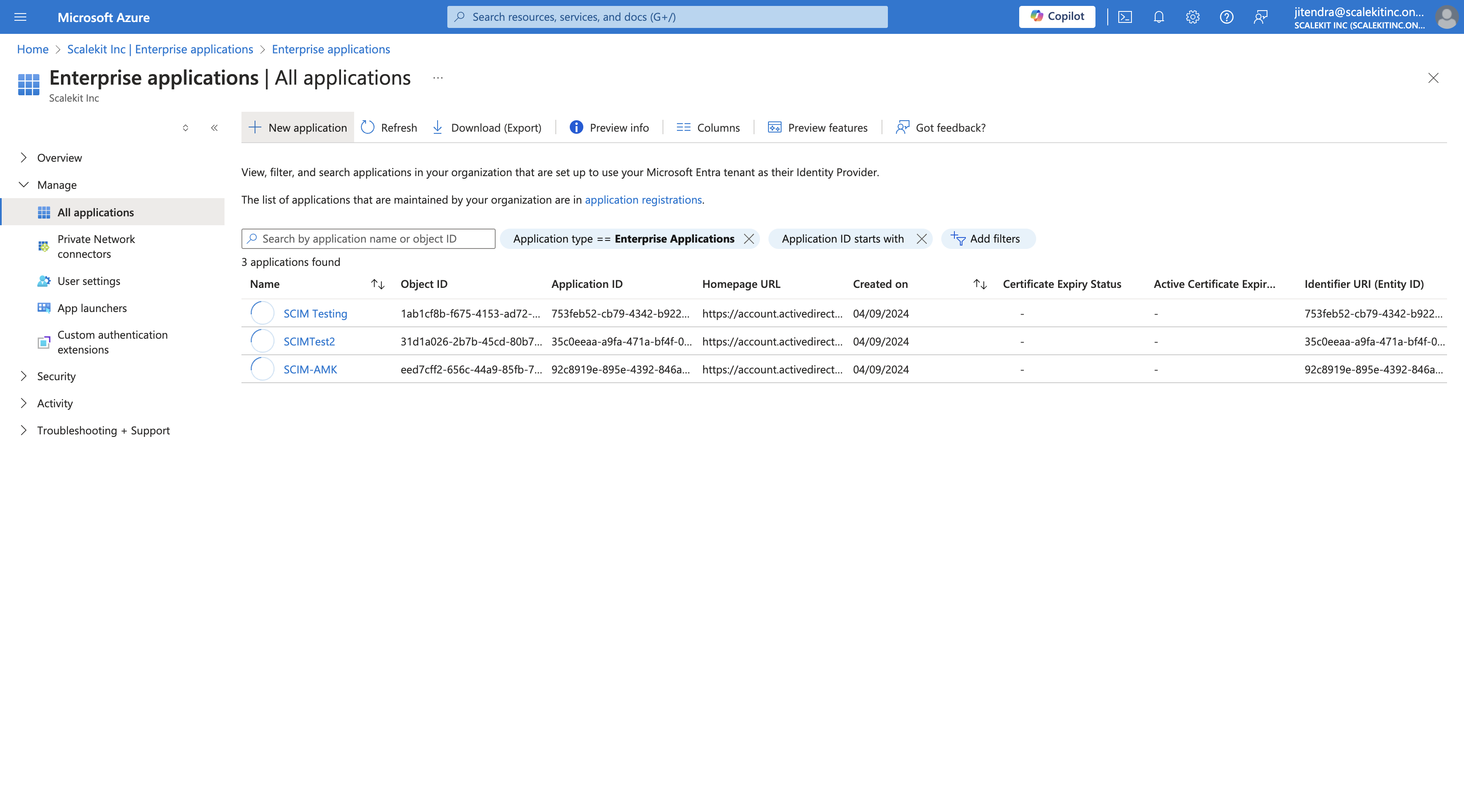Edit Application ID starts with filter
This screenshot has width=1464, height=812.
(x=842, y=238)
